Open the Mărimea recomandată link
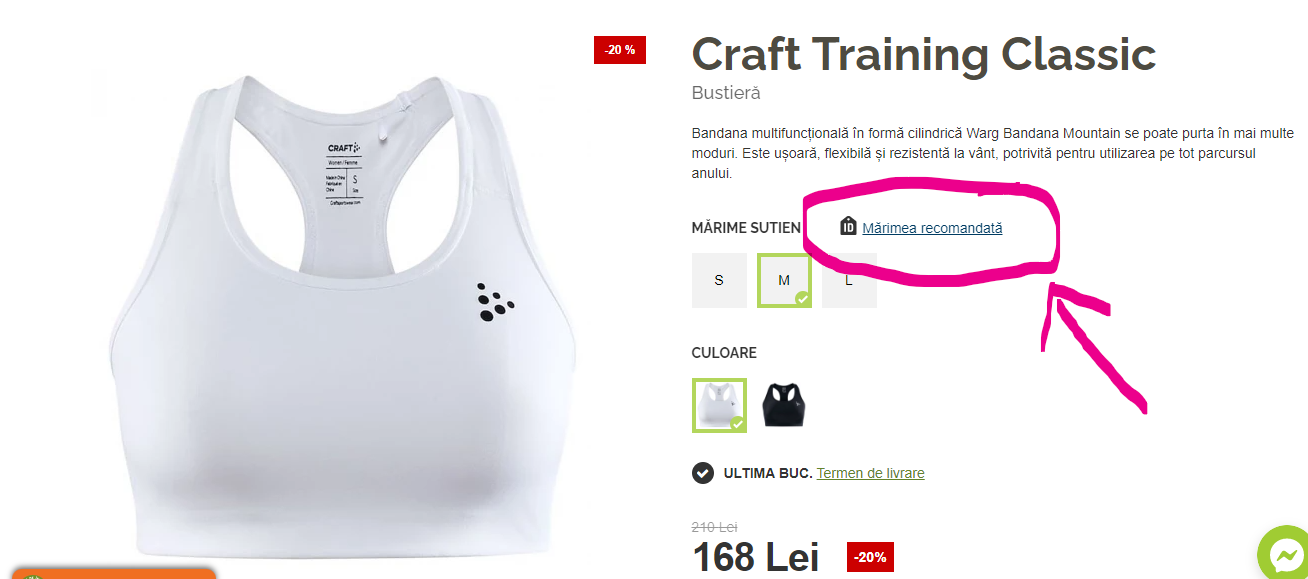 point(932,228)
